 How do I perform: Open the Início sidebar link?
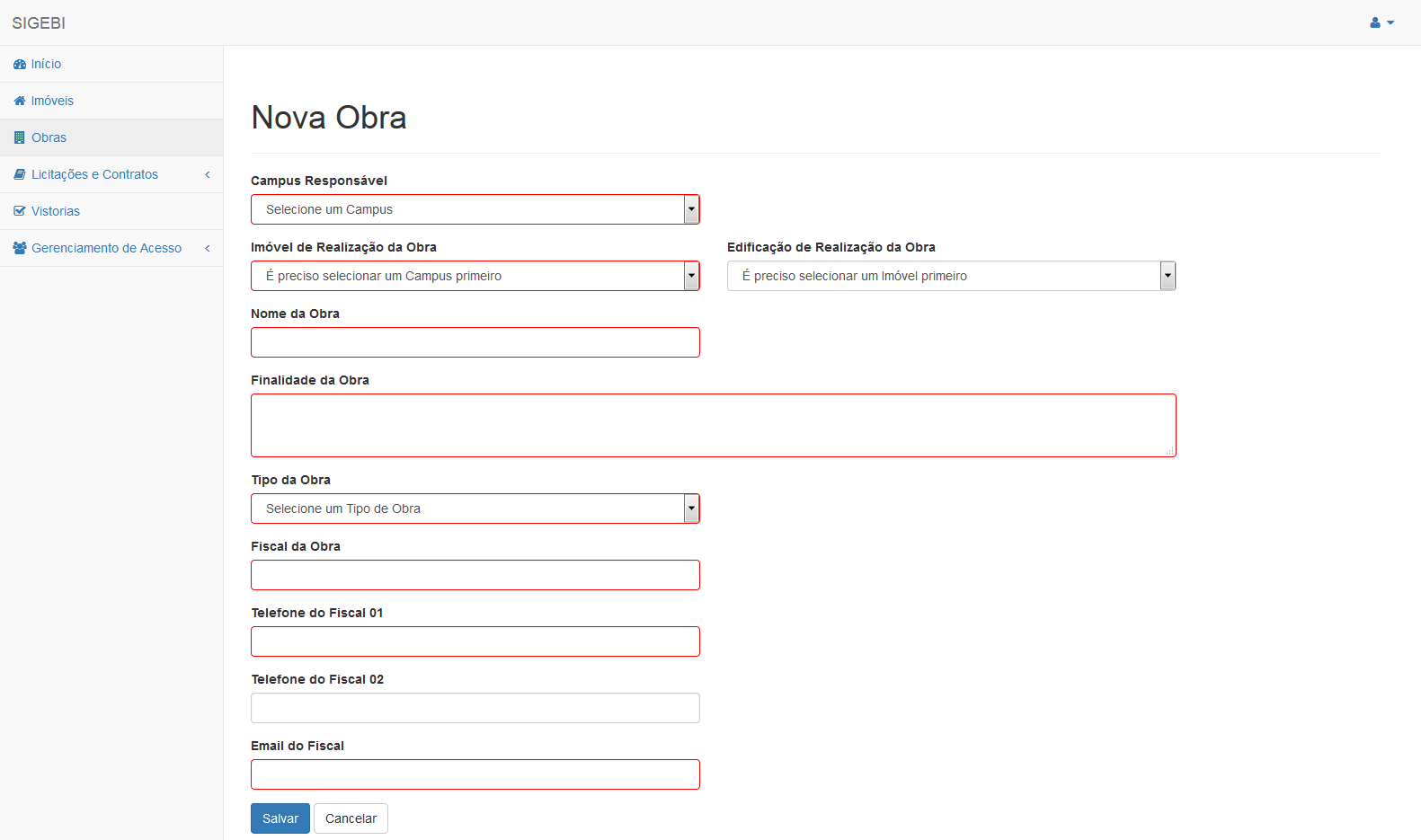[111, 64]
